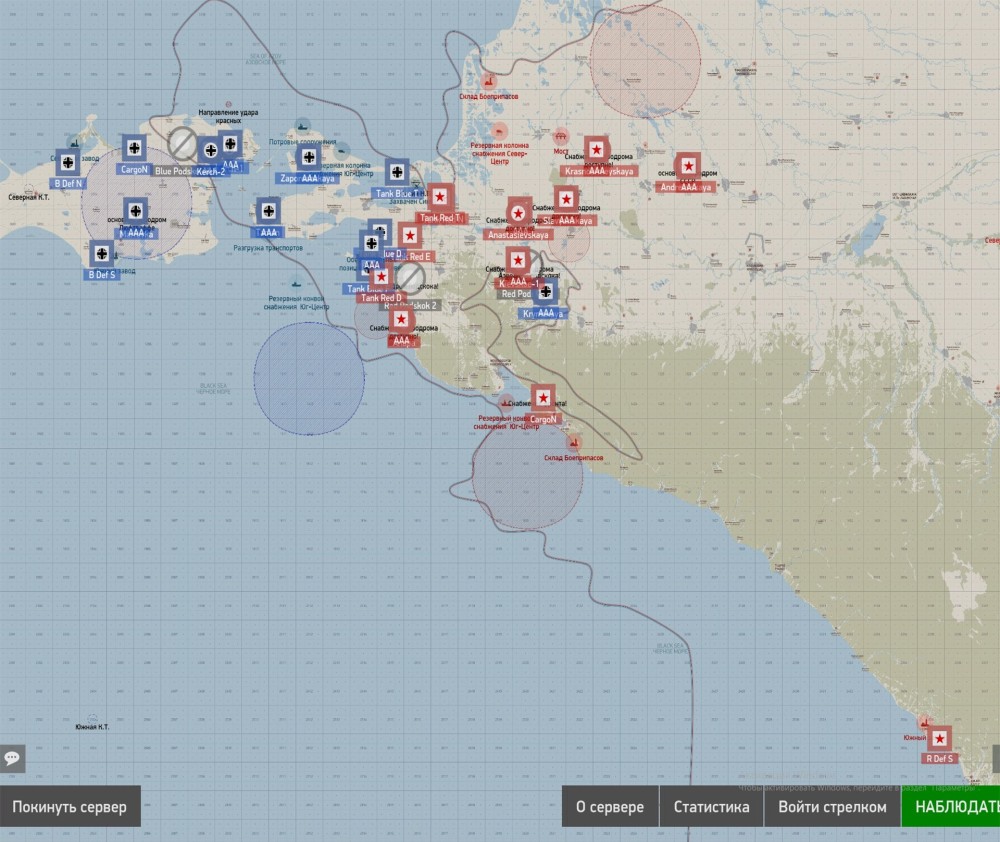Click the Разгрузка транспортов label
Image resolution: width=1000 pixels, height=842 pixels.
268,248
